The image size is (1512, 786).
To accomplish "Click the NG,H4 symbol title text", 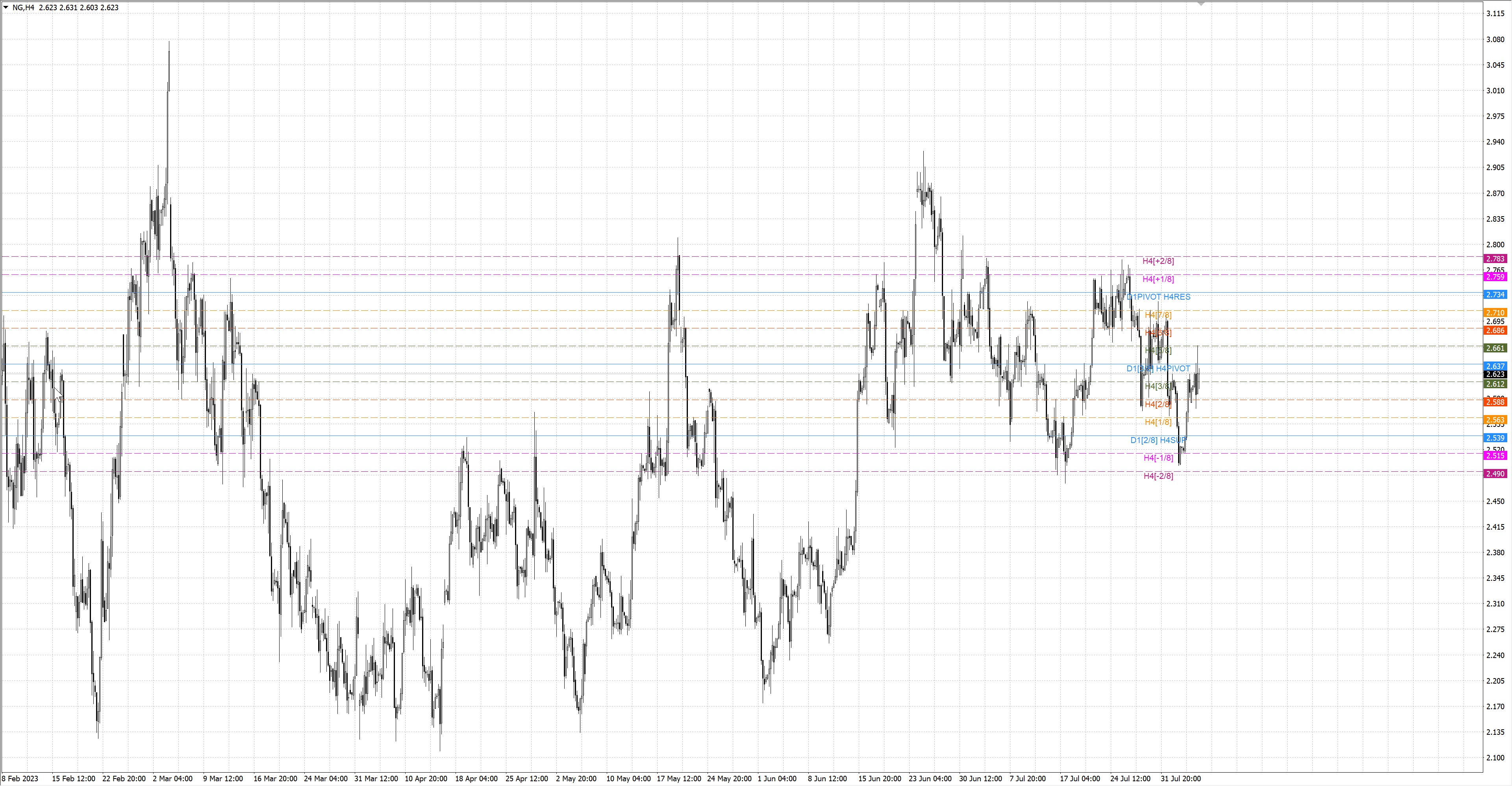I will coord(24,7).
